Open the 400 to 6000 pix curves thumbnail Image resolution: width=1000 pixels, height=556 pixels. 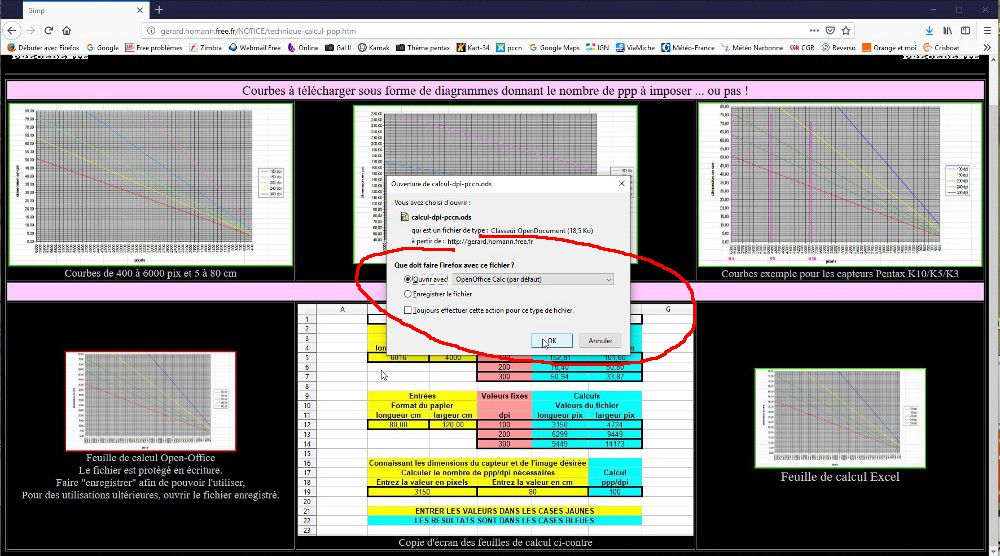click(151, 184)
